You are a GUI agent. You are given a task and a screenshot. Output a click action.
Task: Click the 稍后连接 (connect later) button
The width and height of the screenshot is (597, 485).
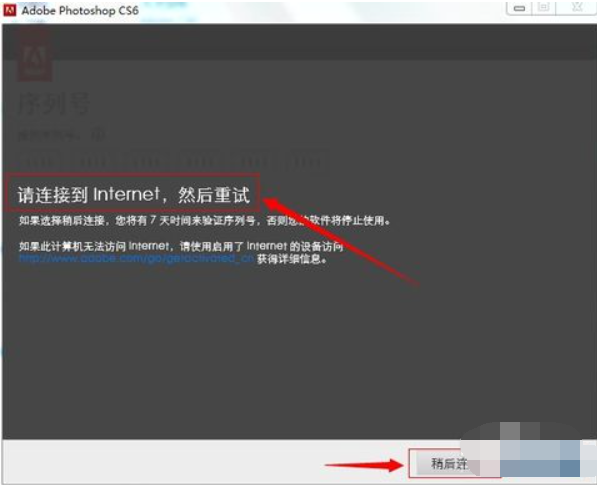click(x=455, y=463)
